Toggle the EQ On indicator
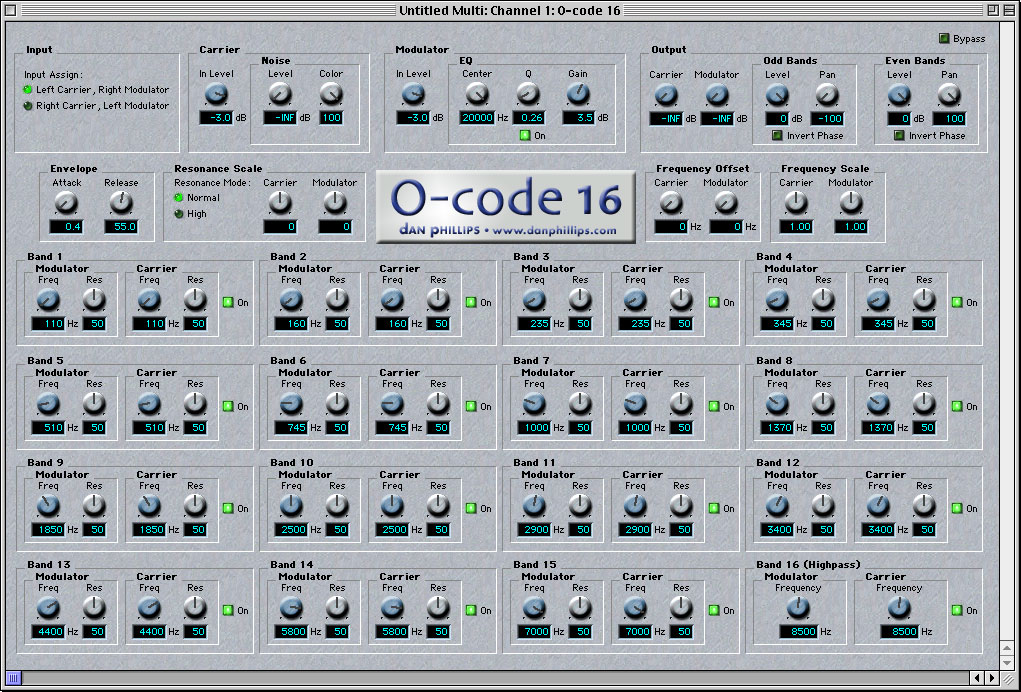The height and width of the screenshot is (692, 1021). pos(525,135)
